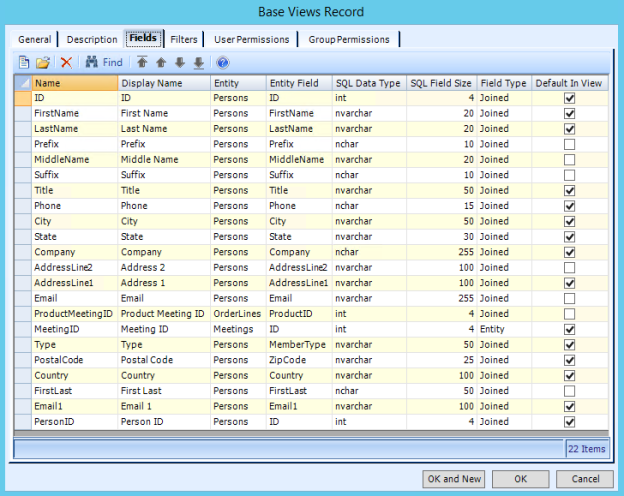Uncheck Default In View for ID row
This screenshot has width=624, height=496.
tap(569, 99)
